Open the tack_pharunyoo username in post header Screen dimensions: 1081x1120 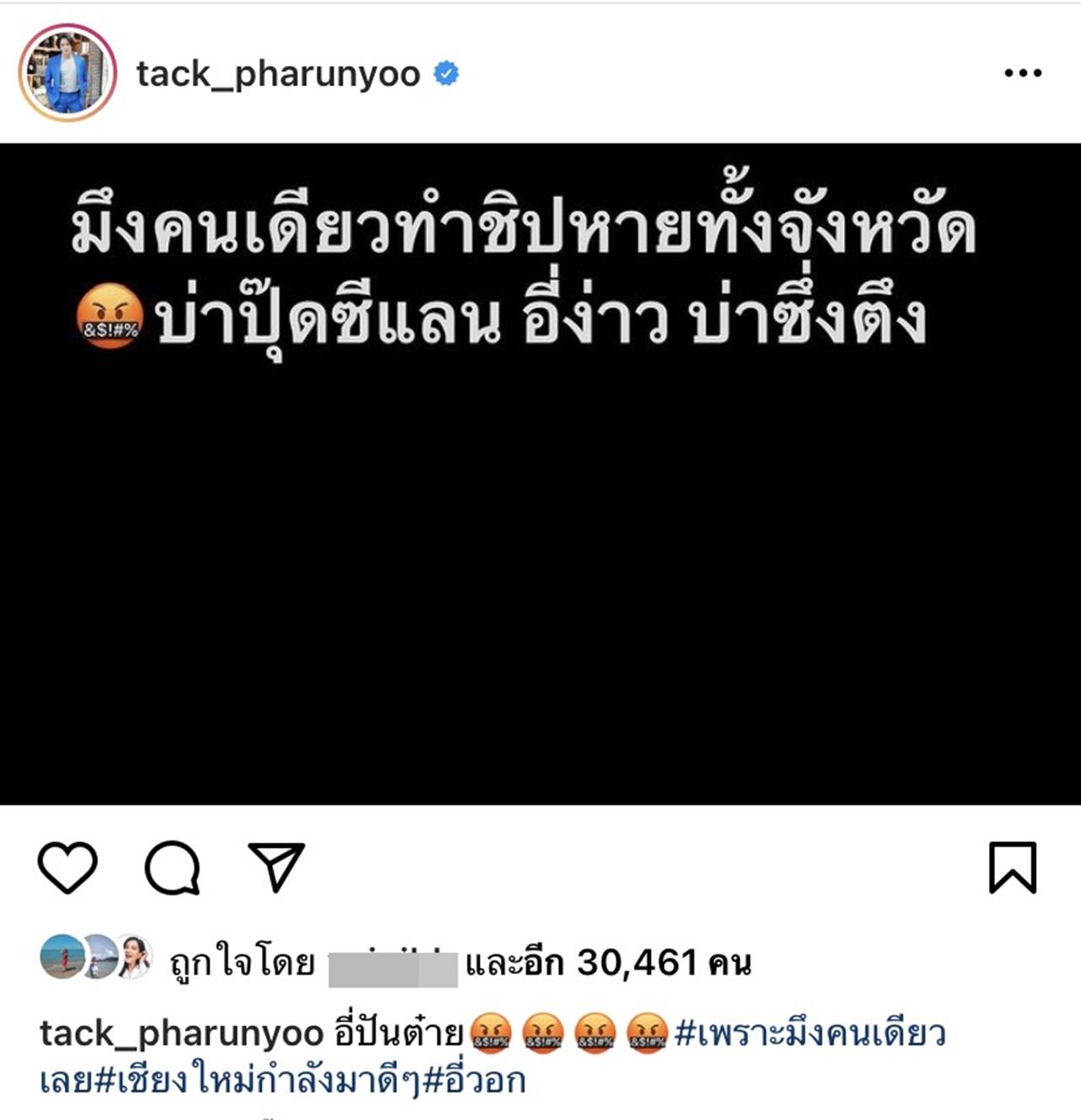click(278, 74)
